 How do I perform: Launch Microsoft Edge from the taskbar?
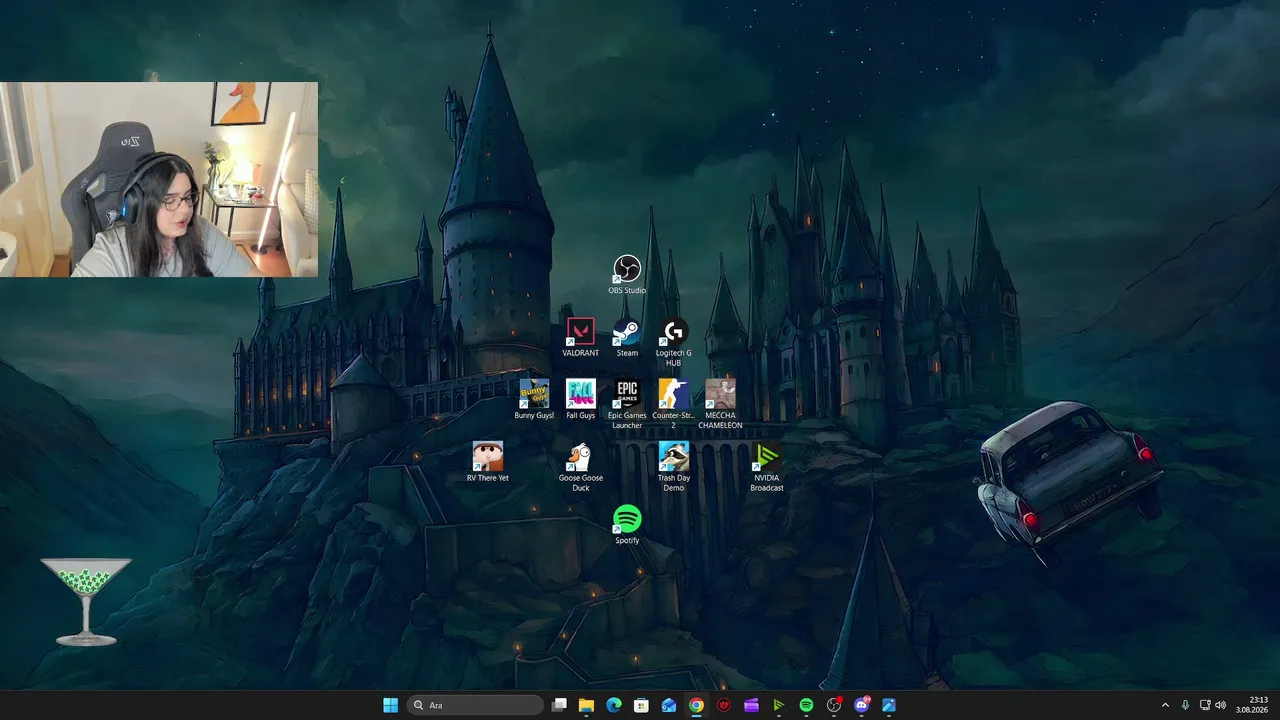tap(614, 705)
